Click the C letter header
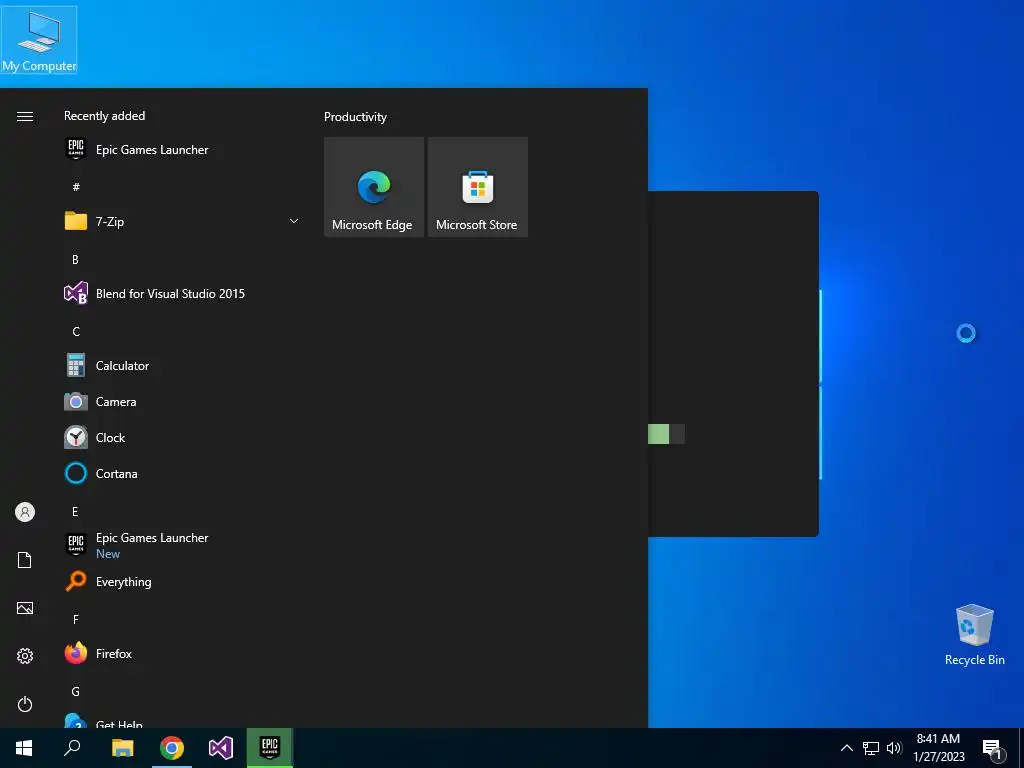Viewport: 1024px width, 768px height. coord(76,332)
